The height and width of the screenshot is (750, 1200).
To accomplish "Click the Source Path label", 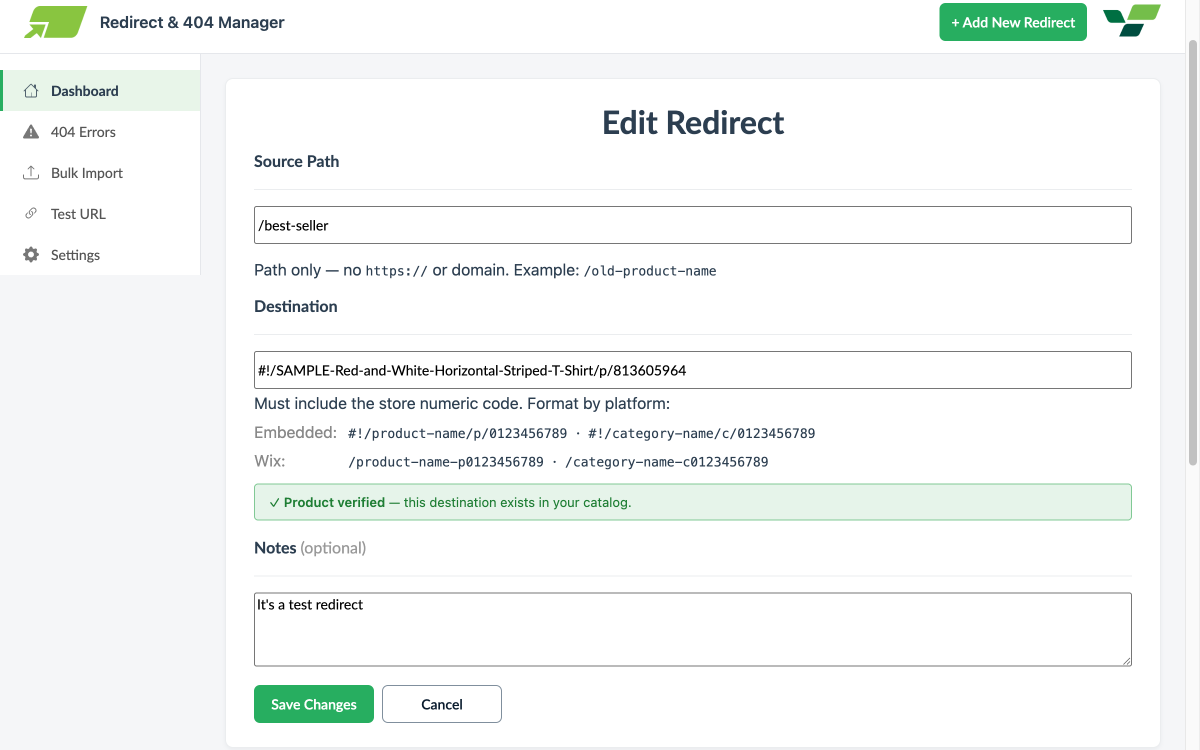I will tap(297, 161).
